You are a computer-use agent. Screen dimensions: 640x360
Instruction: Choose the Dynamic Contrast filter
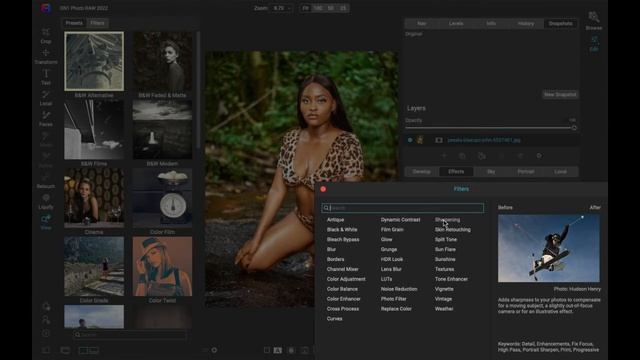pyautogui.click(x=400, y=220)
